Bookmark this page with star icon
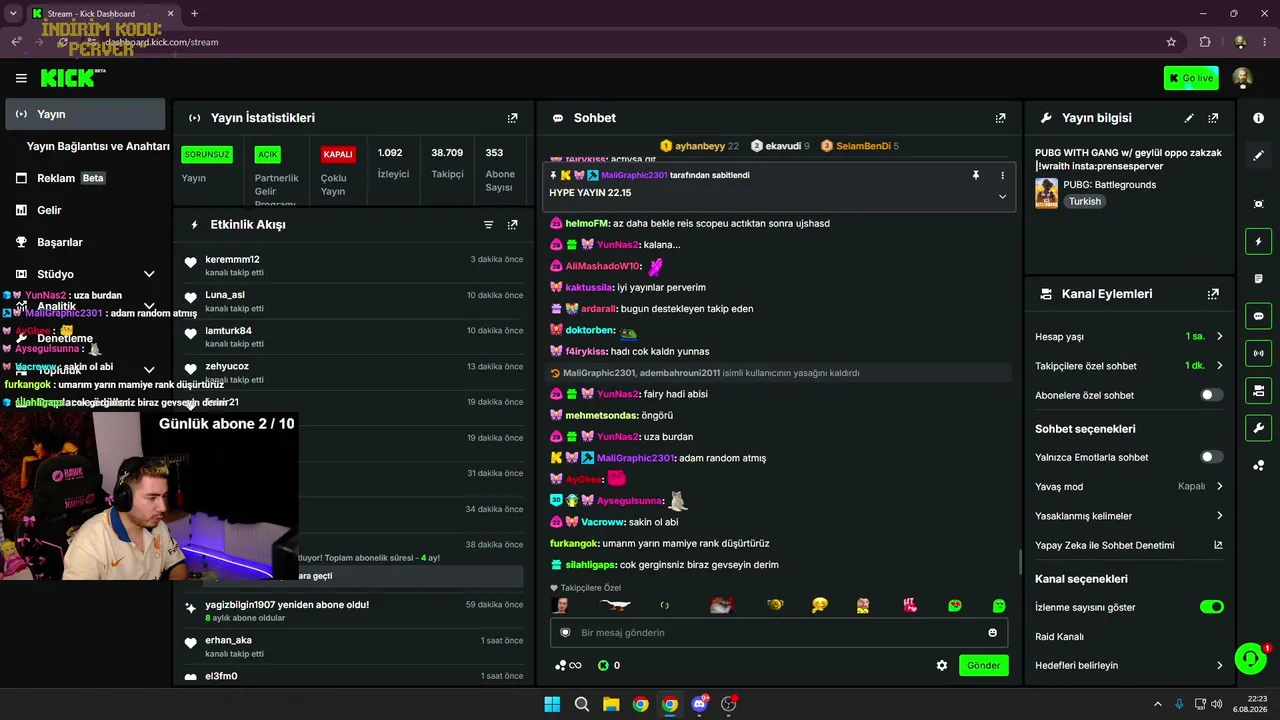The image size is (1280, 720). point(1171,42)
